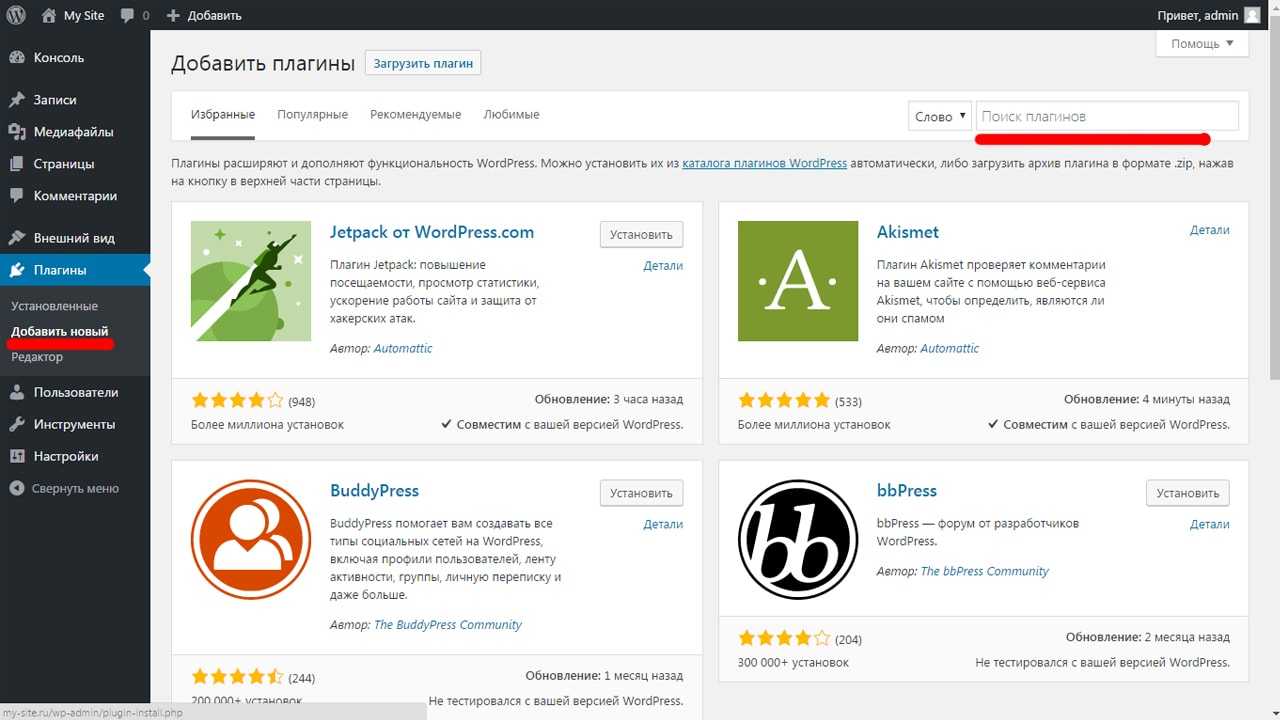Click the Настройки settings icon
Screen dimensions: 1280x720
click(17, 456)
